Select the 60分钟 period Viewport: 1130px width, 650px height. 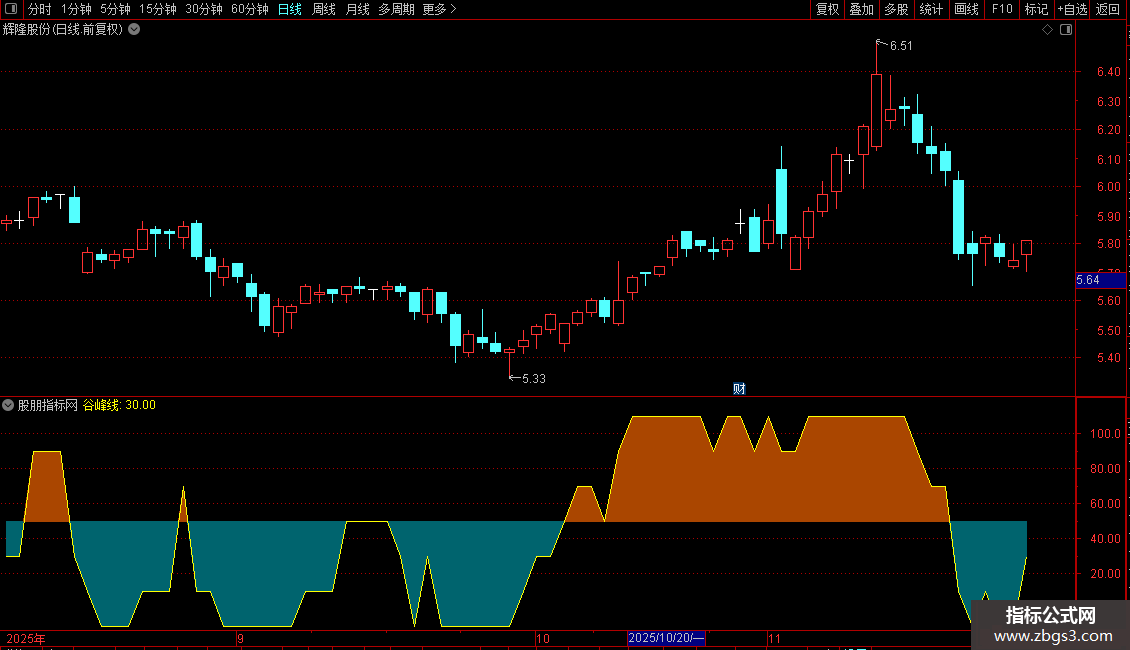[250, 9]
